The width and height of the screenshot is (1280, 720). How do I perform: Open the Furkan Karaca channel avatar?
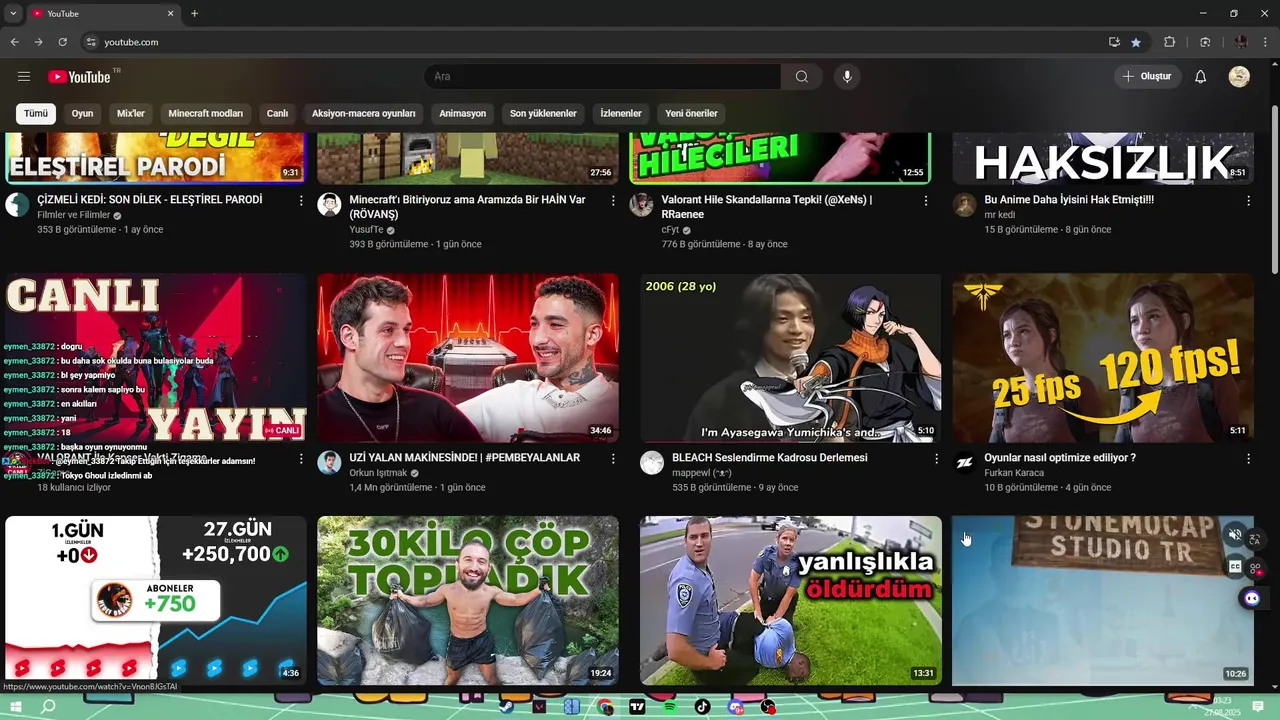tap(964, 463)
